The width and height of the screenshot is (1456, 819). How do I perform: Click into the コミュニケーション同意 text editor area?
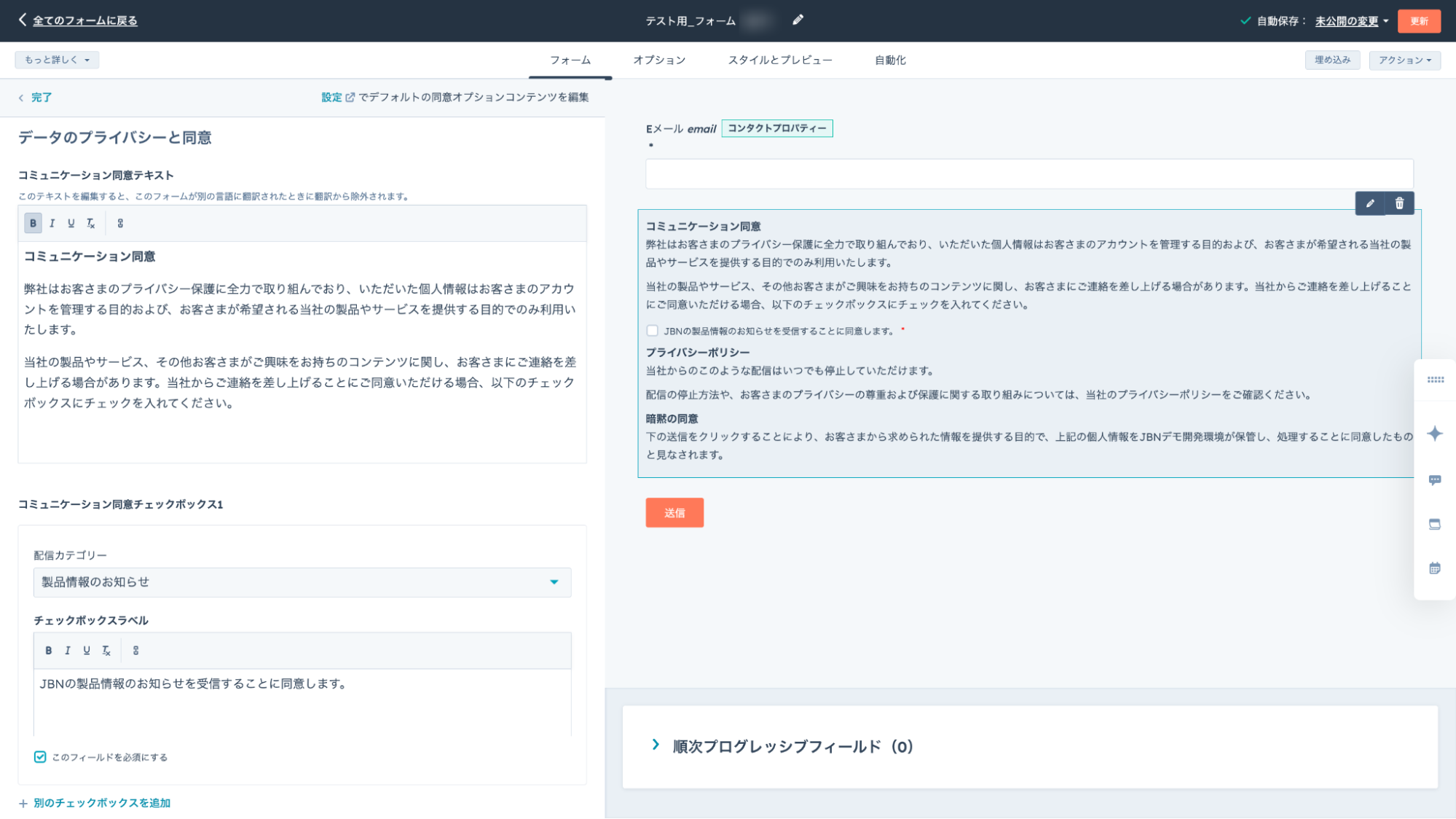coord(302,352)
